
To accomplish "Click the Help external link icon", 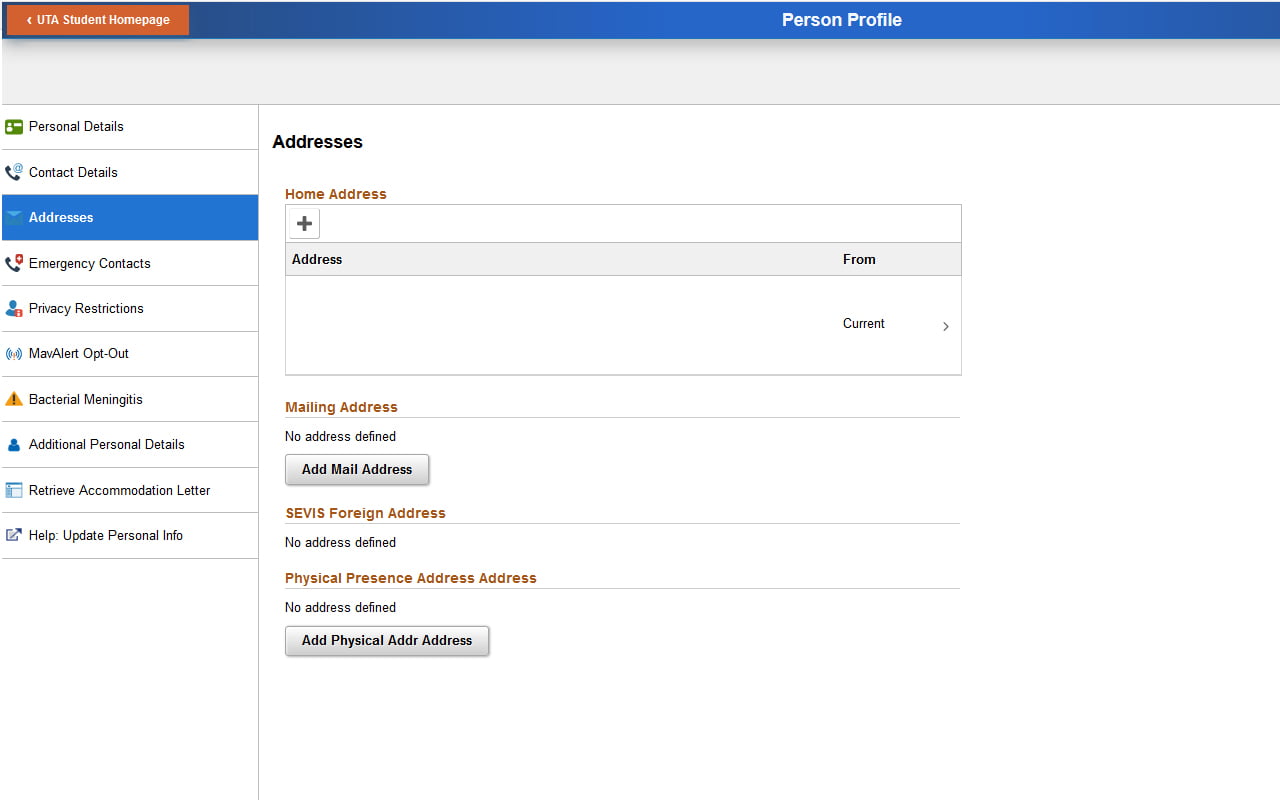I will [14, 535].
